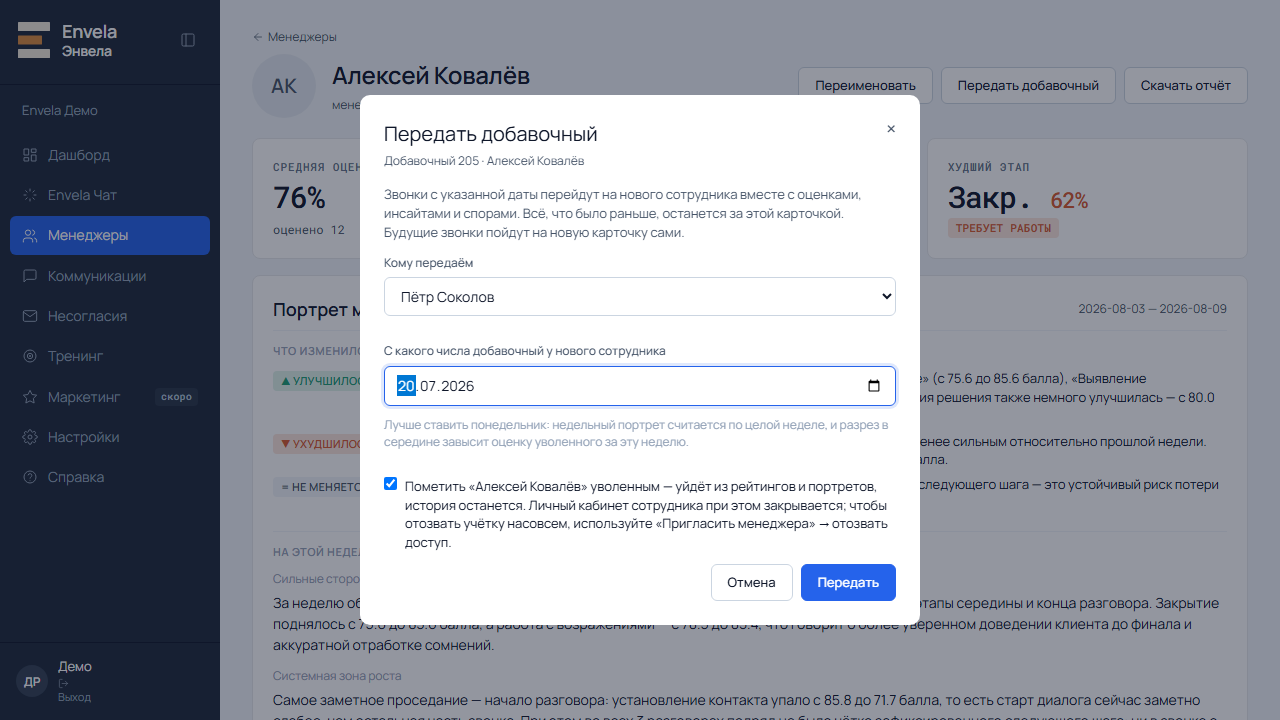Open Тренинг via its target icon
The height and width of the screenshot is (720, 1280).
coord(30,356)
